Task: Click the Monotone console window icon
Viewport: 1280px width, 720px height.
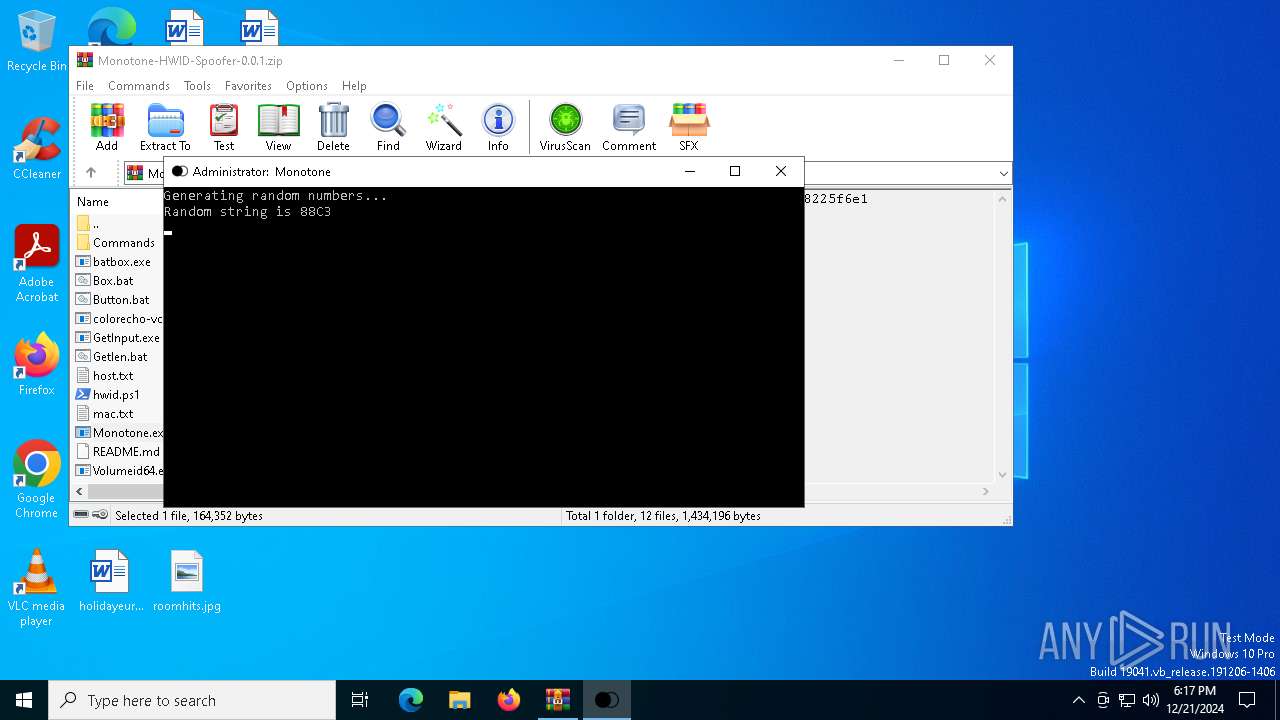Action: click(179, 171)
